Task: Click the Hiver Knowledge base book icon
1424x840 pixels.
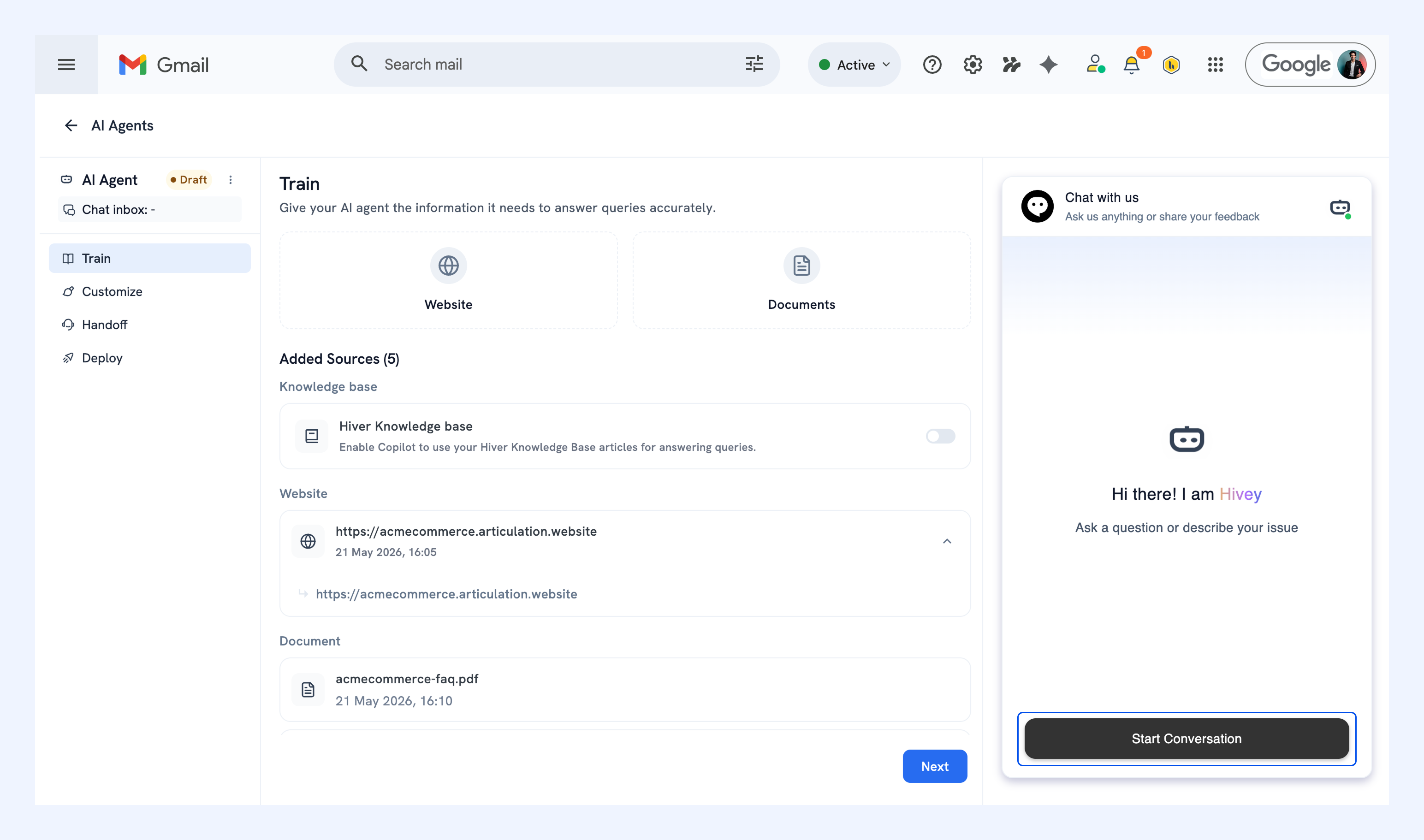Action: pos(311,436)
